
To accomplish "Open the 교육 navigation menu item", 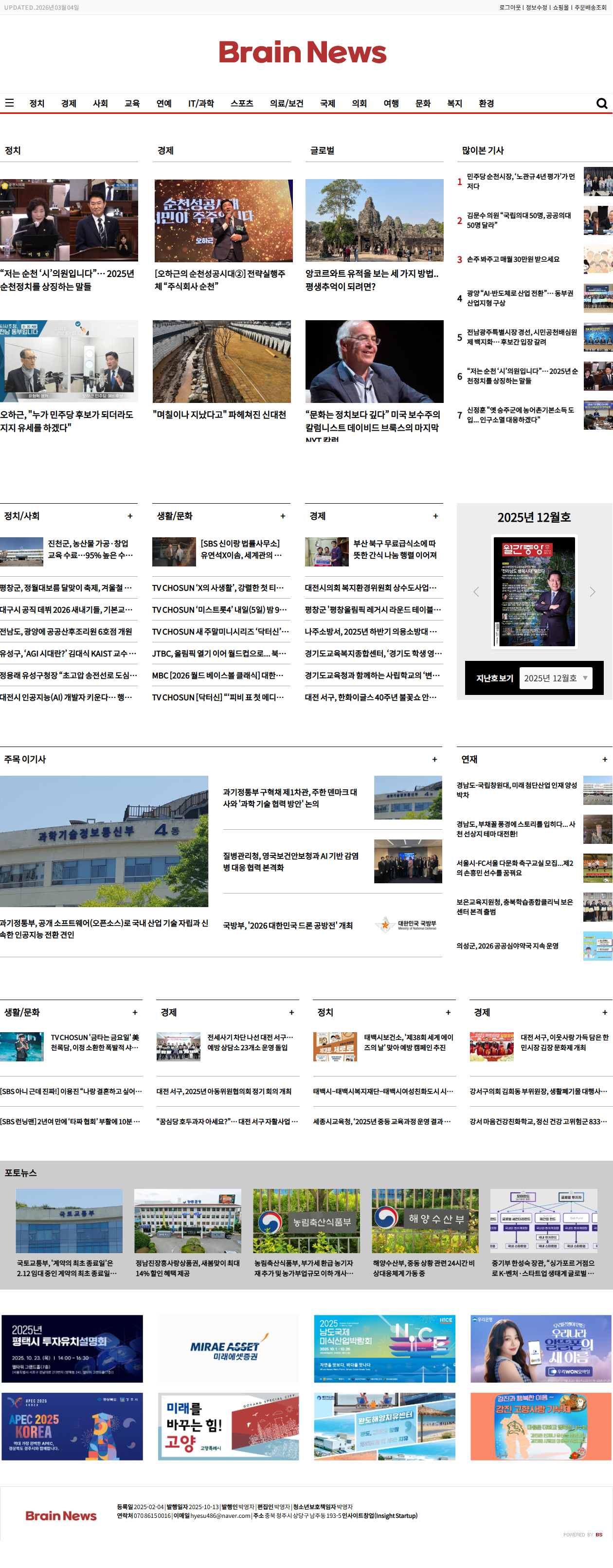I will [132, 104].
